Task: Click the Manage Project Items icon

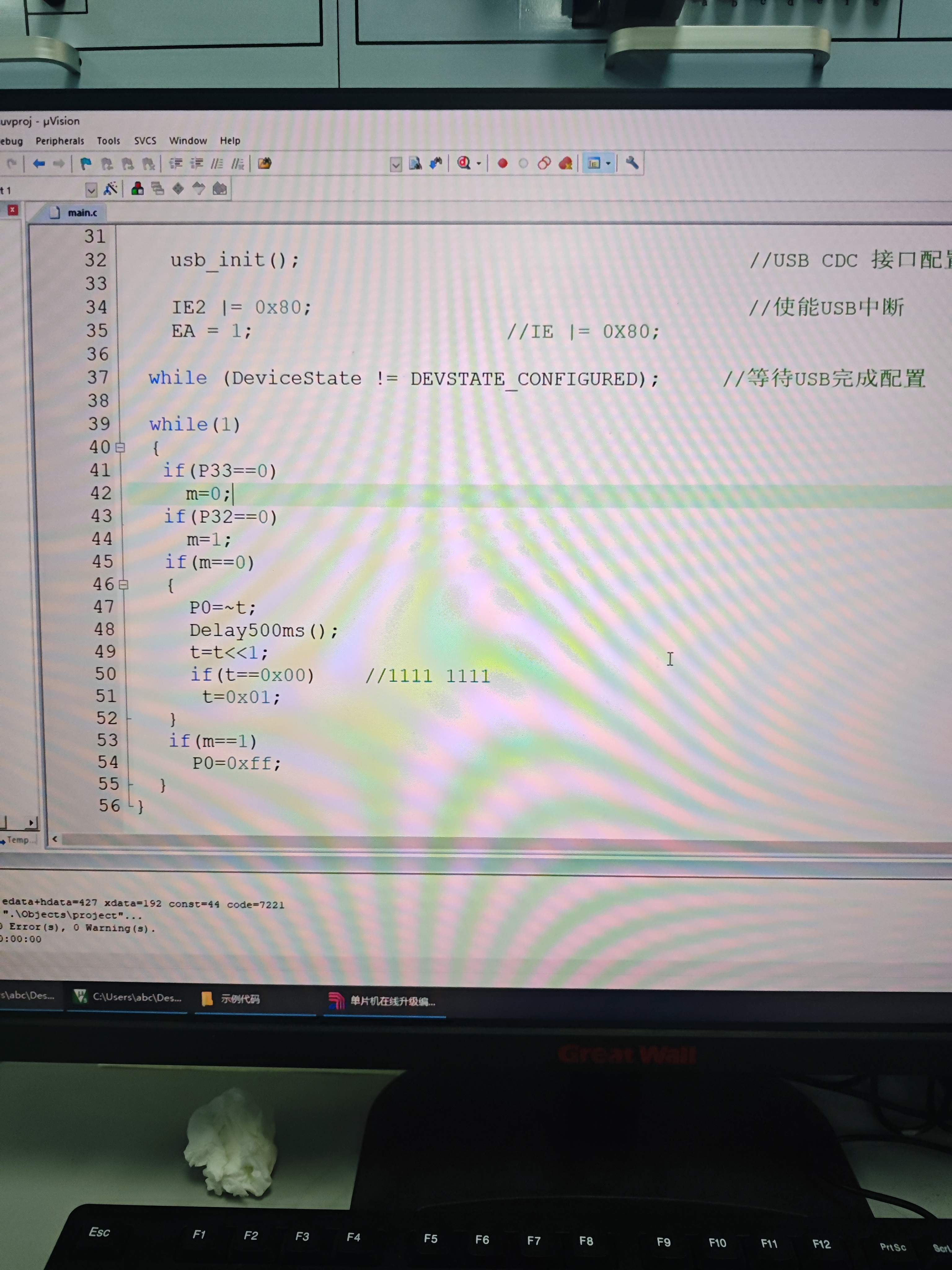Action: (x=137, y=189)
